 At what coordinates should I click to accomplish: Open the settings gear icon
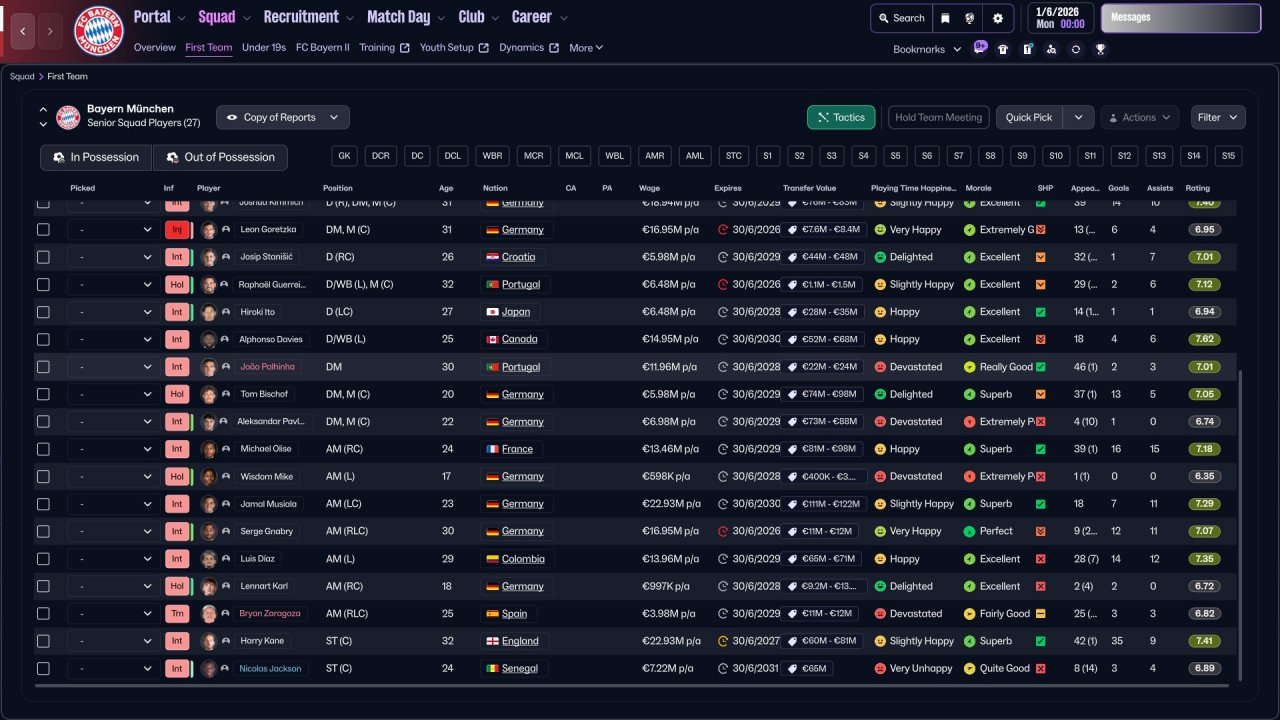pyautogui.click(x=997, y=18)
